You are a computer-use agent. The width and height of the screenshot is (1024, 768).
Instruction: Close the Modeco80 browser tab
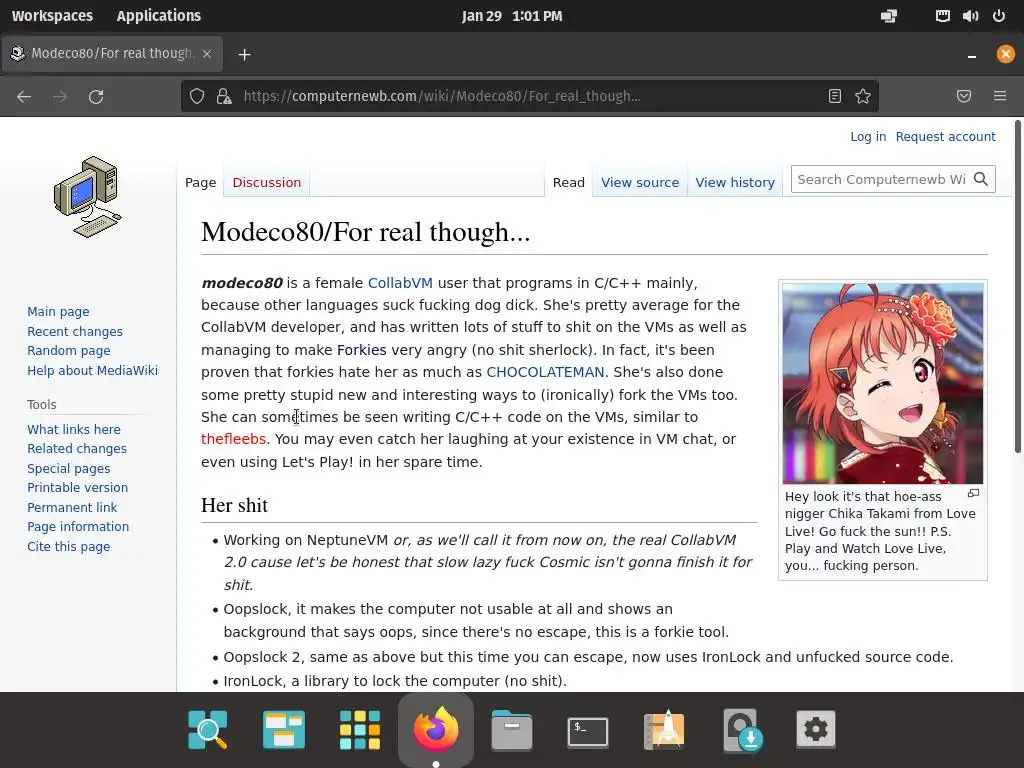click(x=207, y=54)
